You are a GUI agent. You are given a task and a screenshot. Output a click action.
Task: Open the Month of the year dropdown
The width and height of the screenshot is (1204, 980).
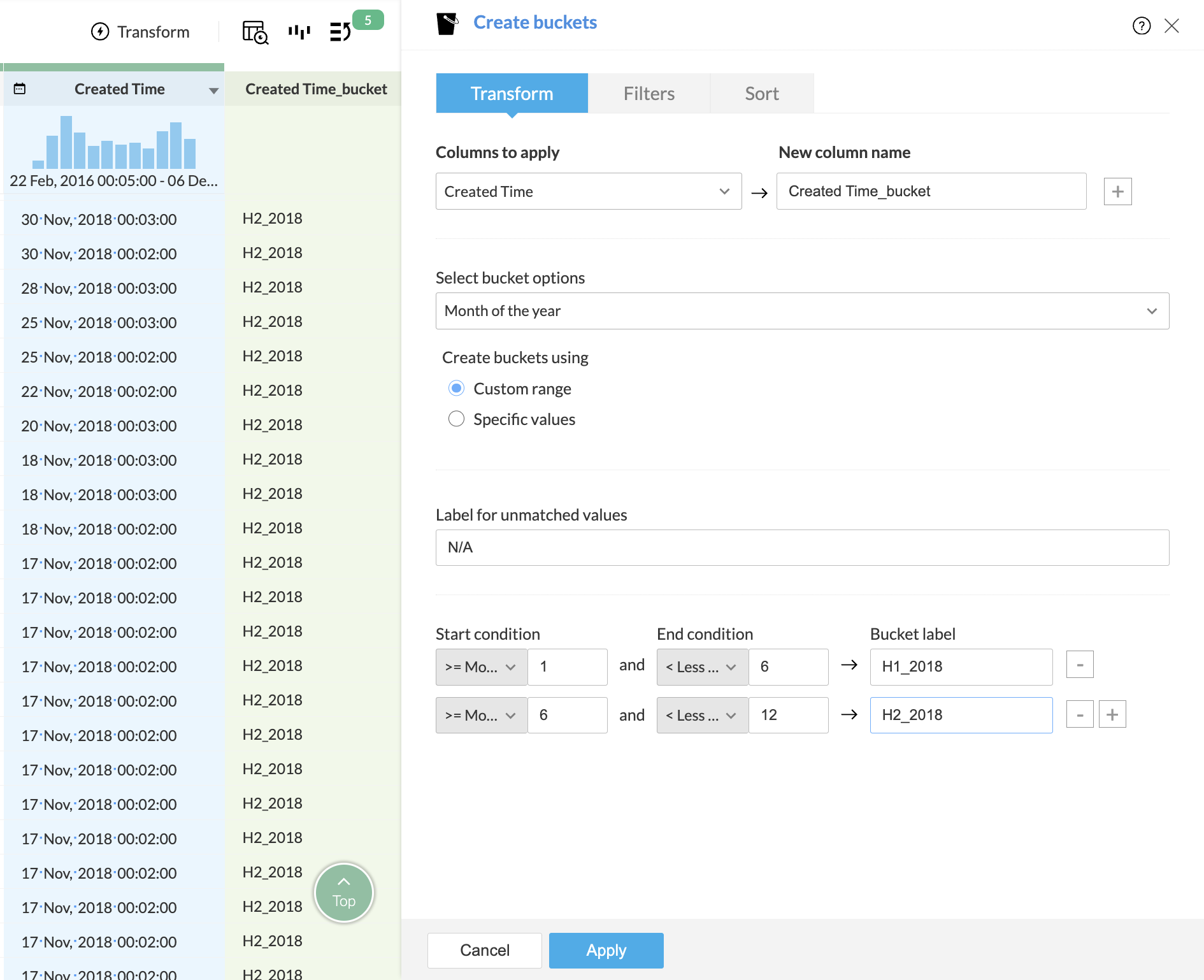(x=801, y=311)
